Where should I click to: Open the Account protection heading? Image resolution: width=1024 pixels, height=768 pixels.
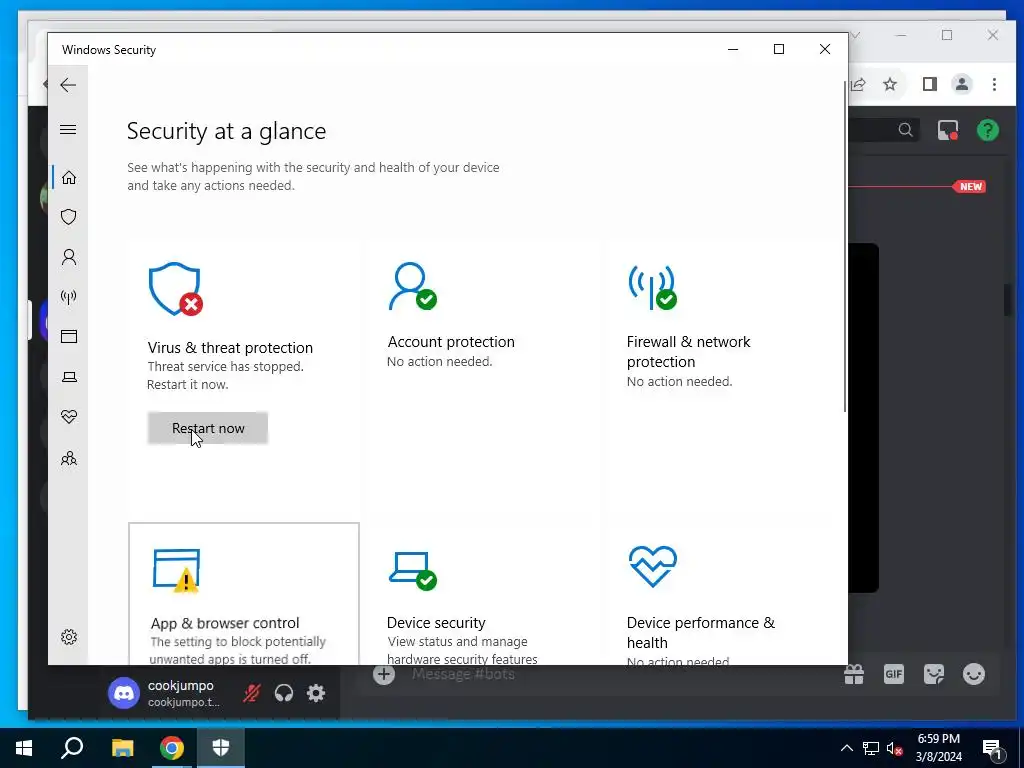tap(451, 342)
